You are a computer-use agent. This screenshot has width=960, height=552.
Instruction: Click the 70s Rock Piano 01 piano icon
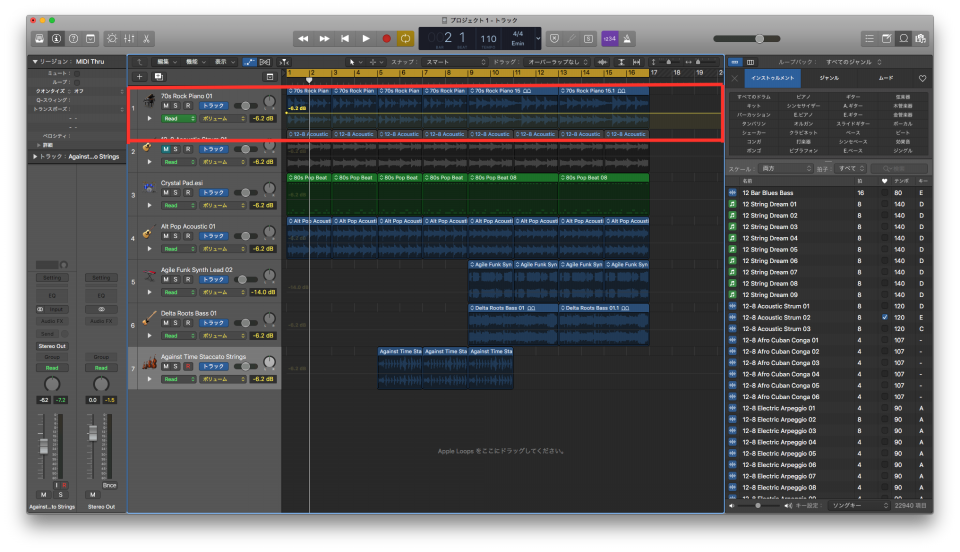[x=149, y=100]
